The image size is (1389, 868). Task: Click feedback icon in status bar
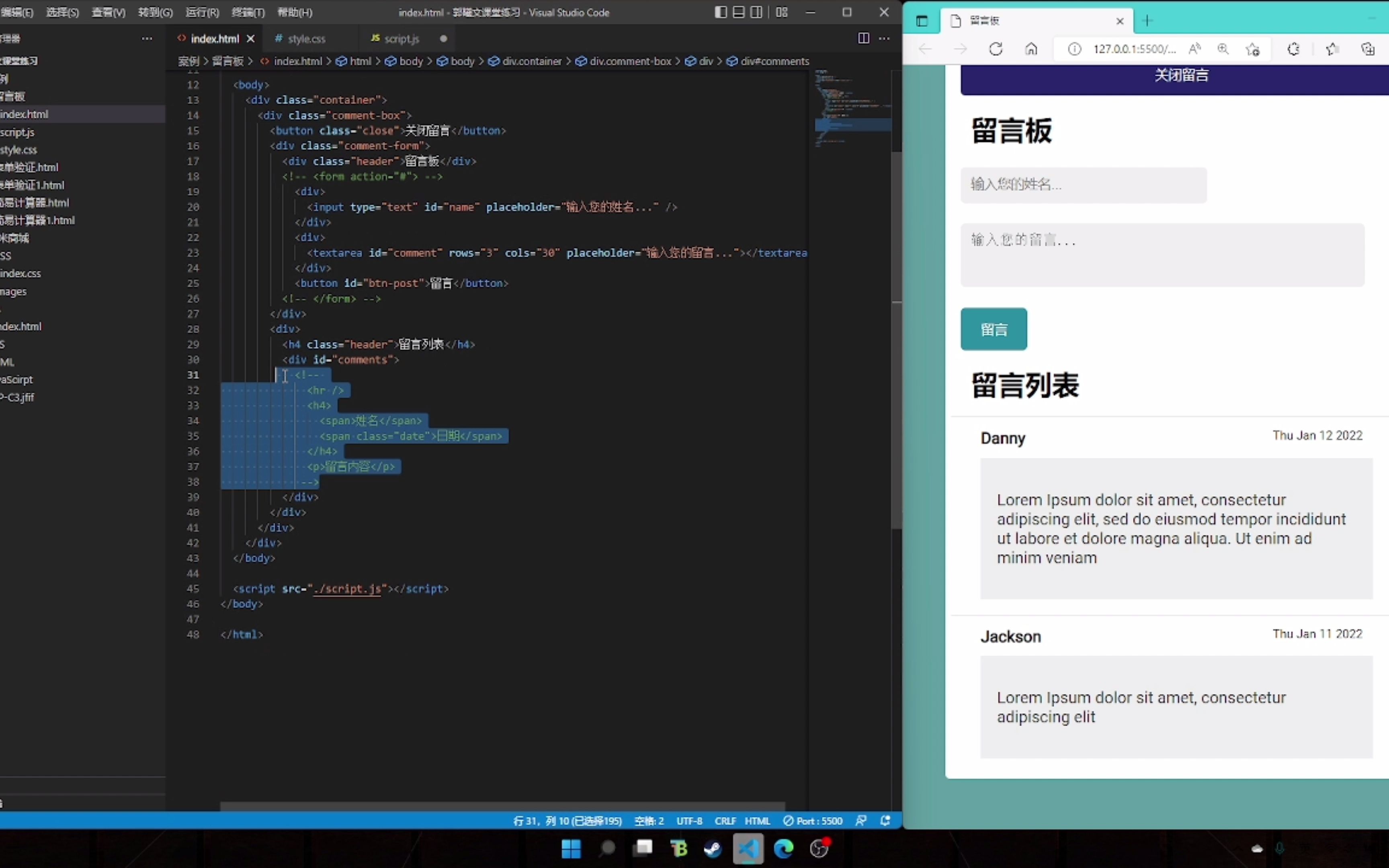click(861, 821)
